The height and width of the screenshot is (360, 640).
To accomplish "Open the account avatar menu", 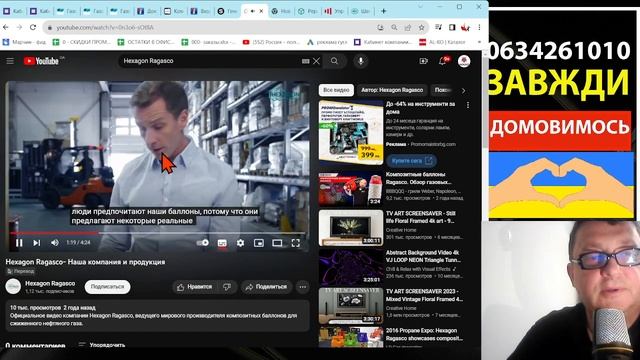I will (464, 61).
